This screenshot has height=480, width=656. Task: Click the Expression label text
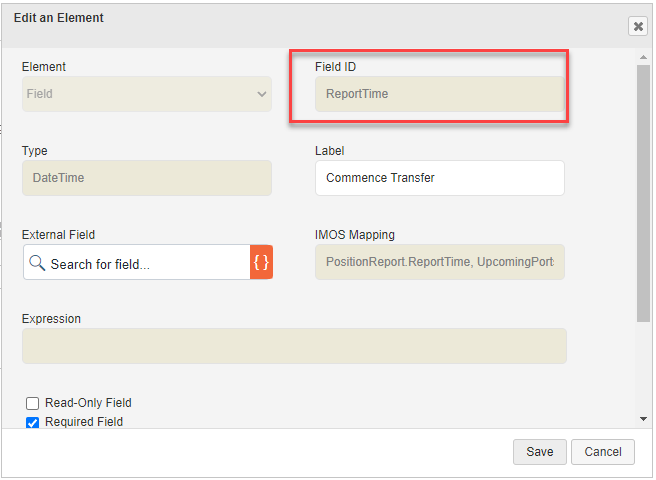[x=51, y=319]
